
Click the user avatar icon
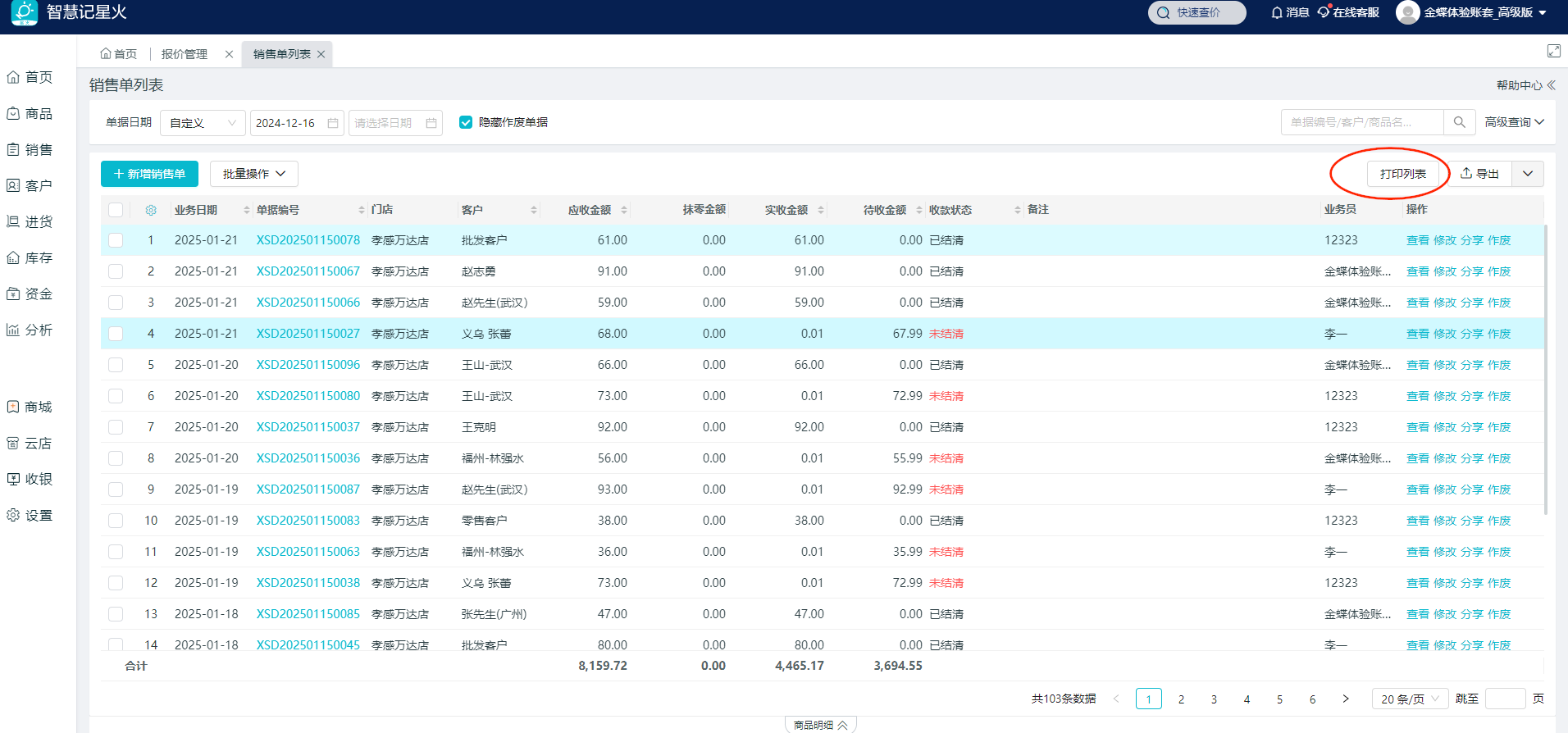1407,12
